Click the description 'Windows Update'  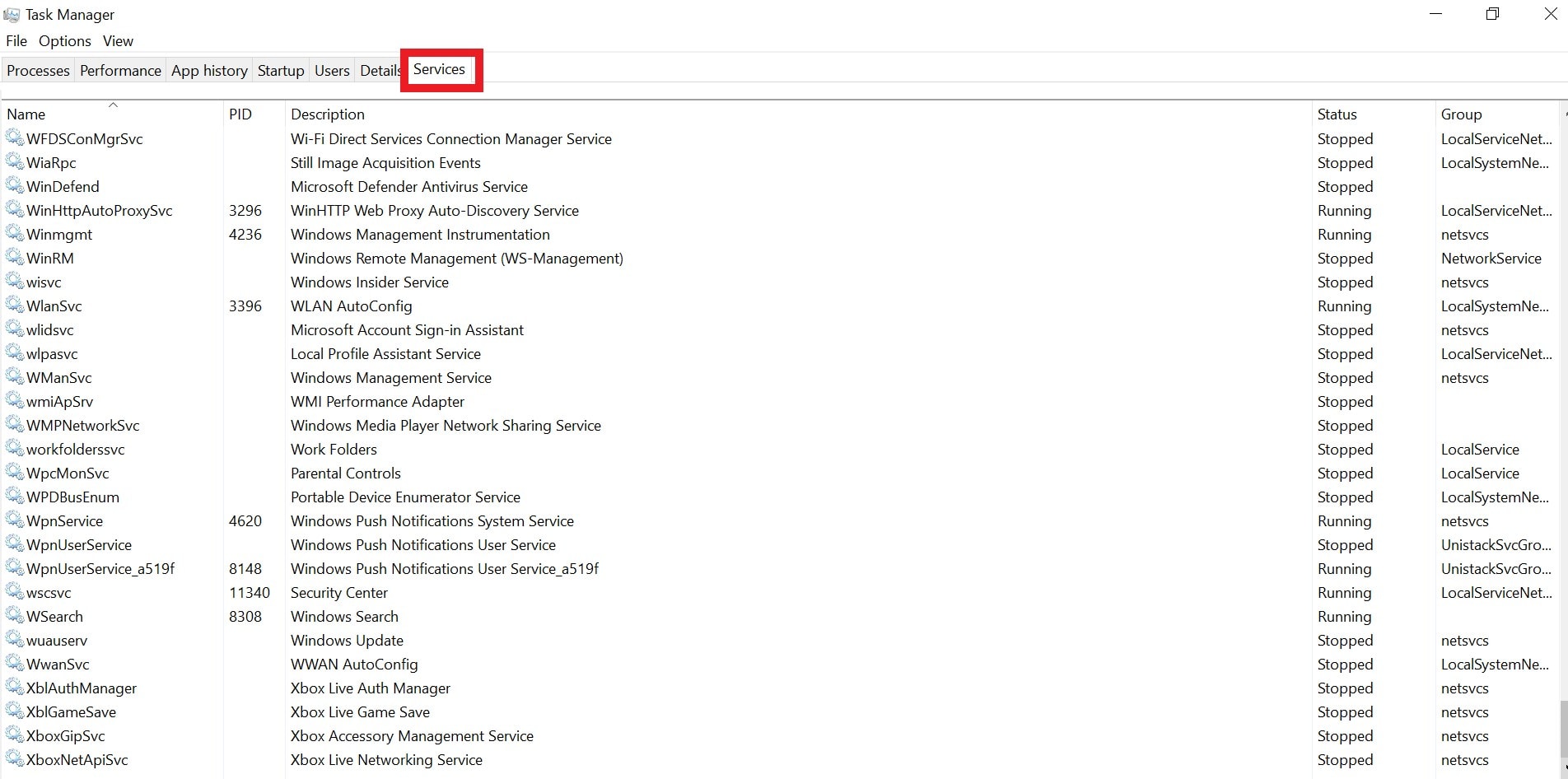[347, 641]
